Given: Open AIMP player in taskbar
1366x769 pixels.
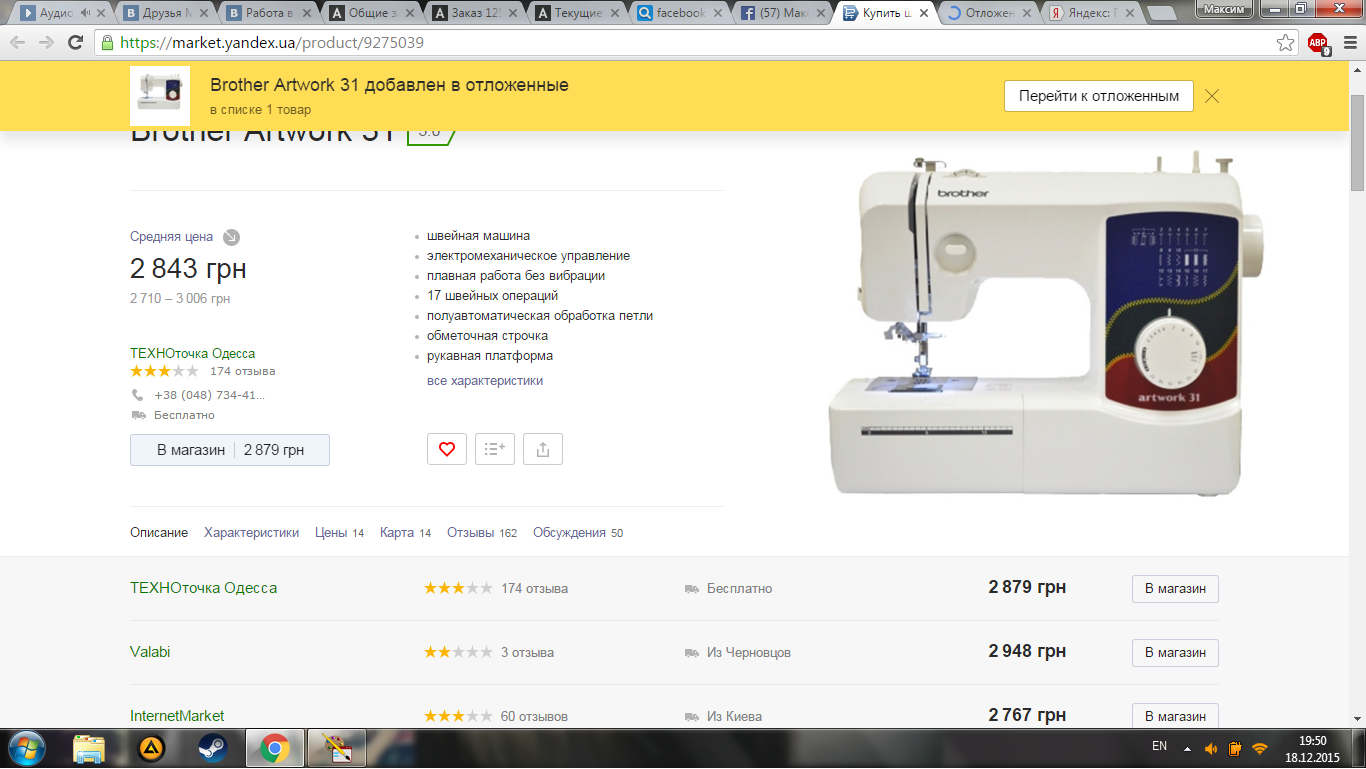Looking at the screenshot, I should pos(151,748).
